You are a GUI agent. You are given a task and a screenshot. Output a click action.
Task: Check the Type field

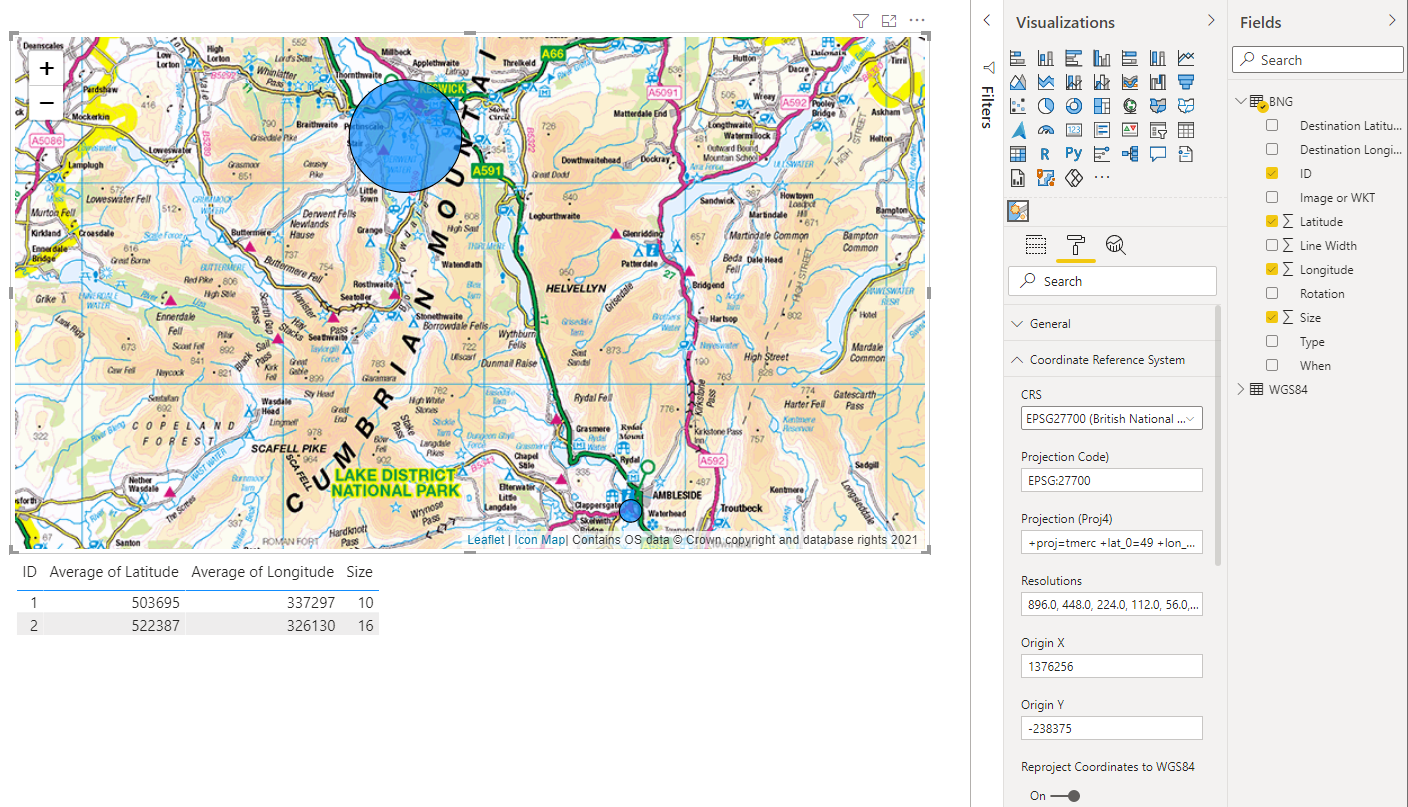pos(1272,342)
